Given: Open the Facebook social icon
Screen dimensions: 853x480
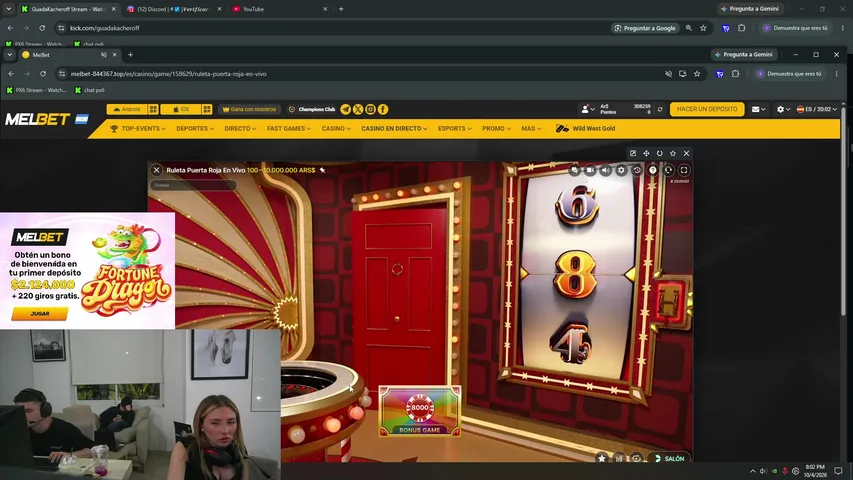Looking at the screenshot, I should (x=383, y=109).
